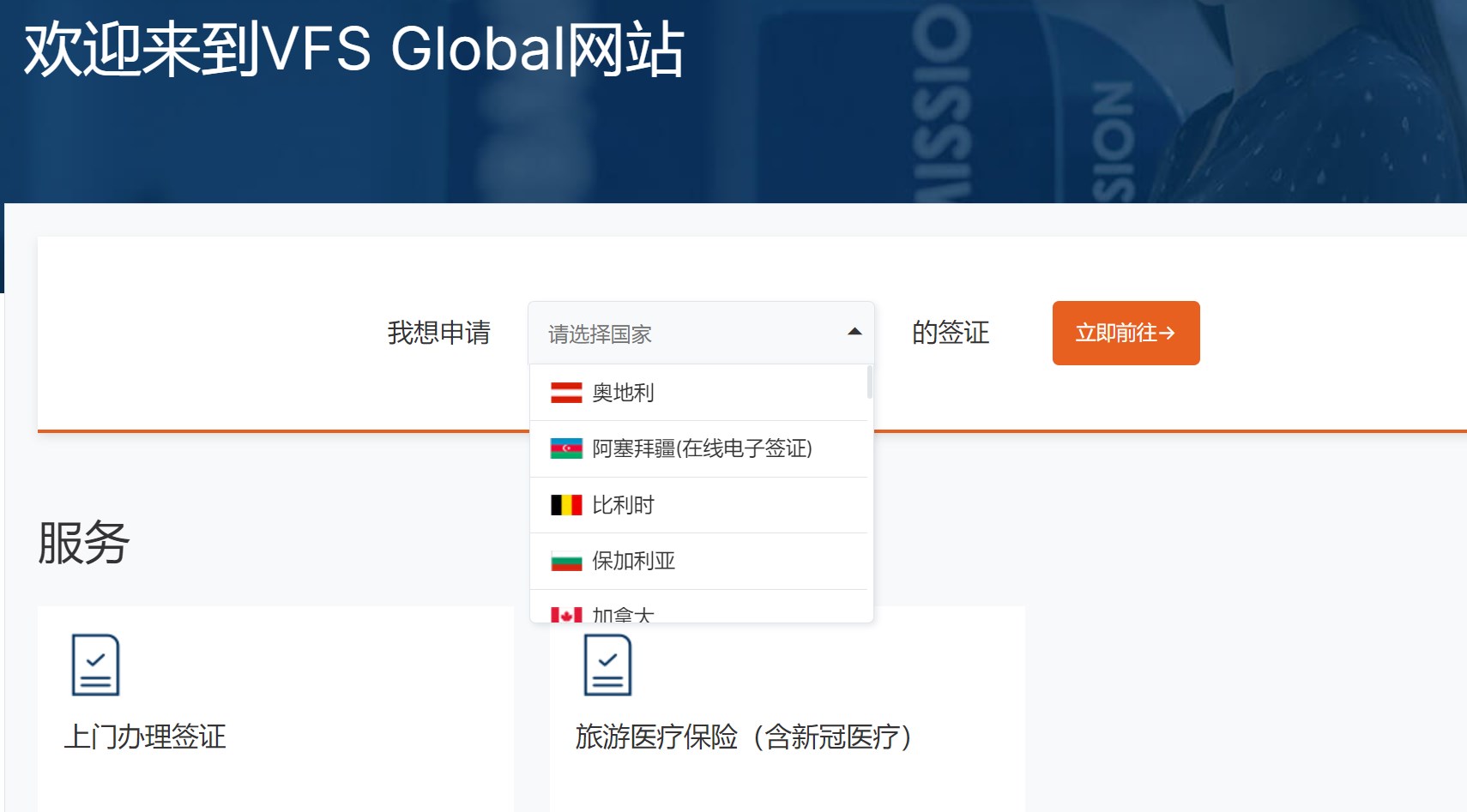Pick 保加利亚 from the country list
The width and height of the screenshot is (1467, 812).
698,561
